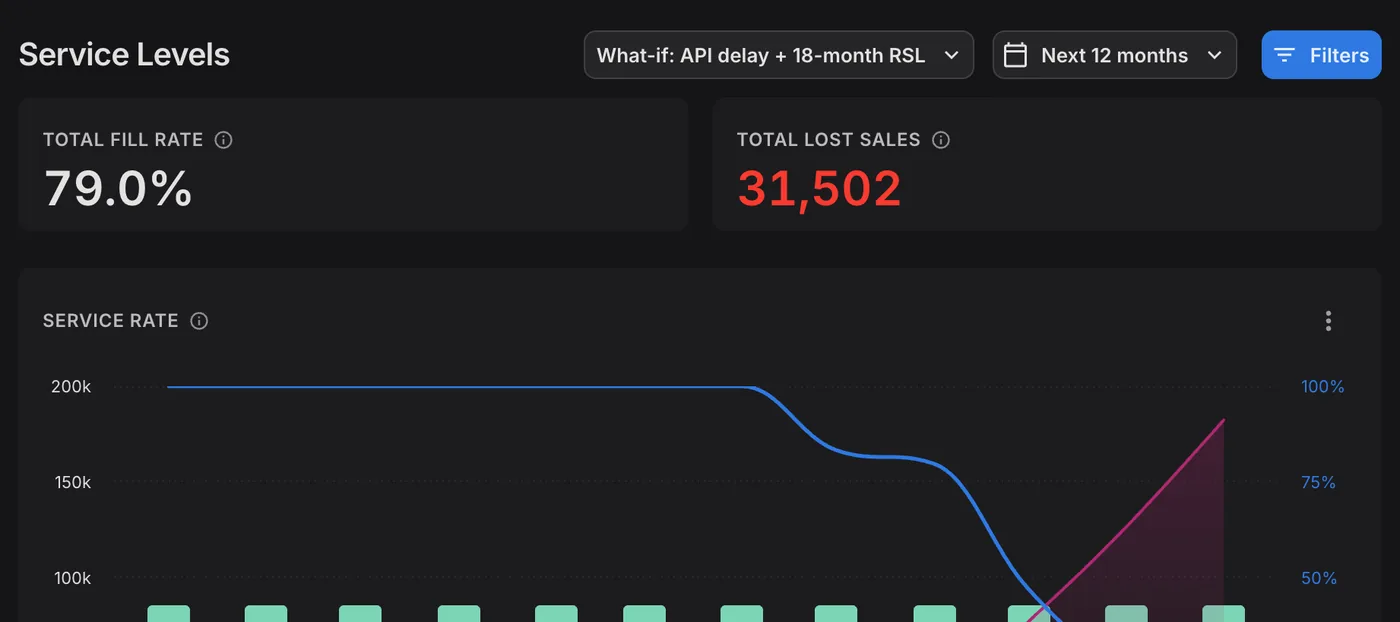
Task: Click the TOTAL LOST SALES label
Action: point(828,140)
